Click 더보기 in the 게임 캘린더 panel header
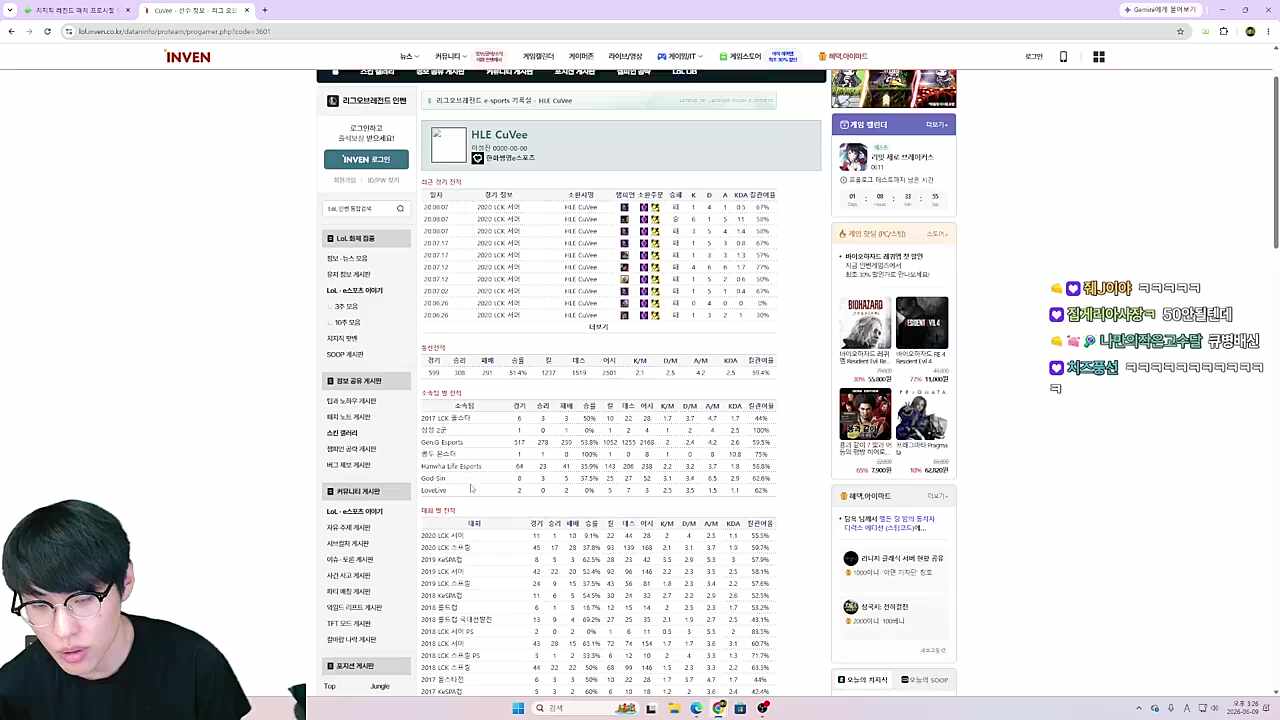 (x=936, y=125)
